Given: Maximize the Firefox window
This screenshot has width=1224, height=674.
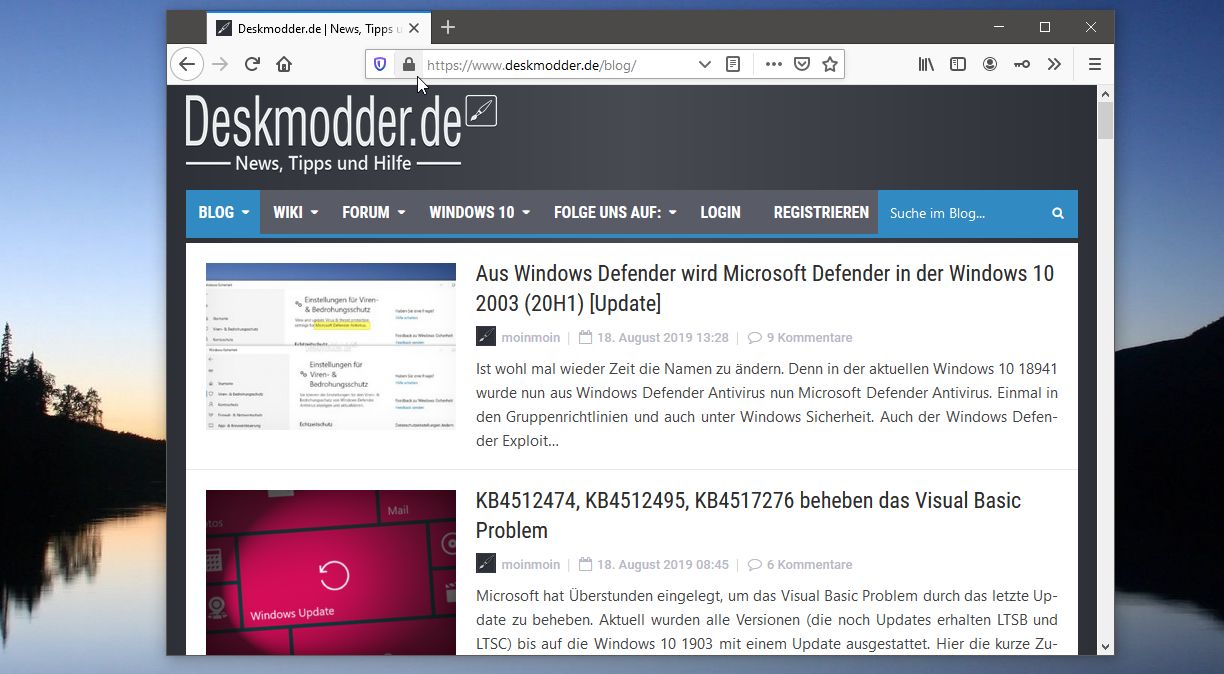Looking at the screenshot, I should pos(1045,27).
